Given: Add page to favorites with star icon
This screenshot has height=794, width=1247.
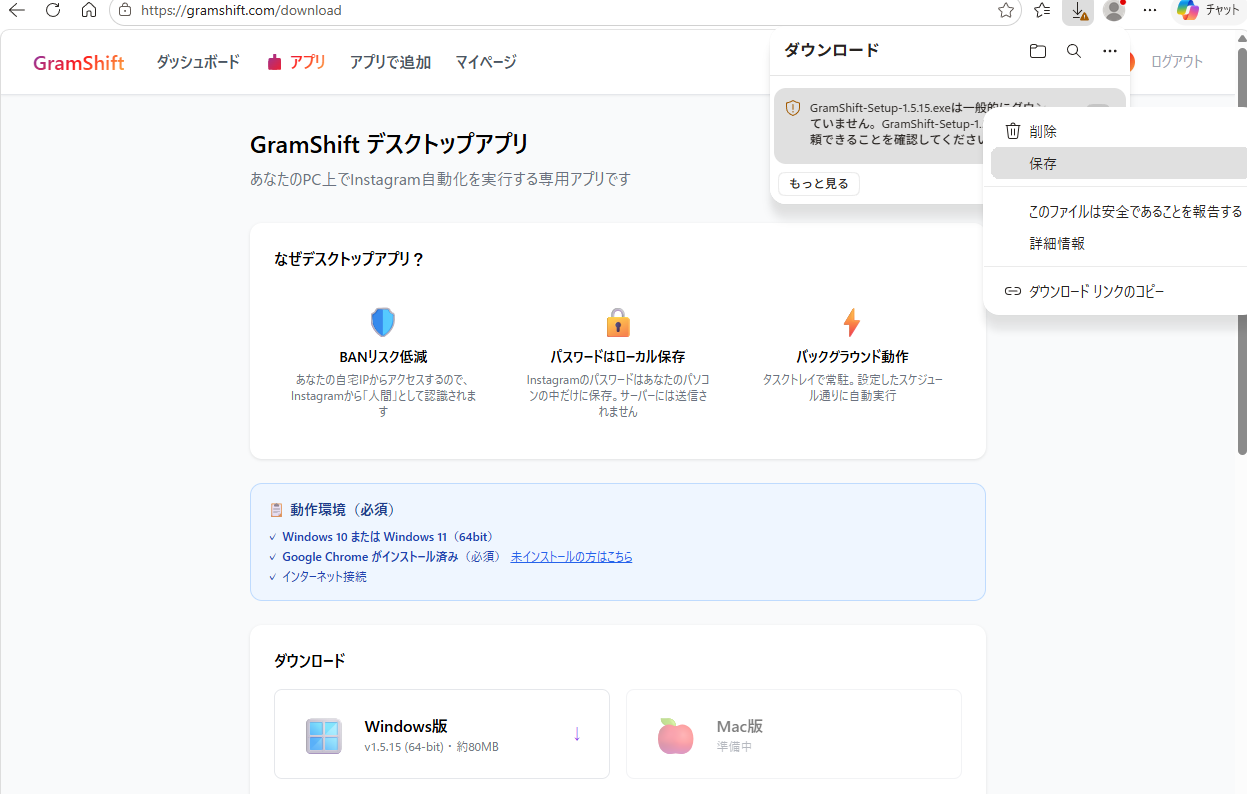Looking at the screenshot, I should (x=1006, y=10).
